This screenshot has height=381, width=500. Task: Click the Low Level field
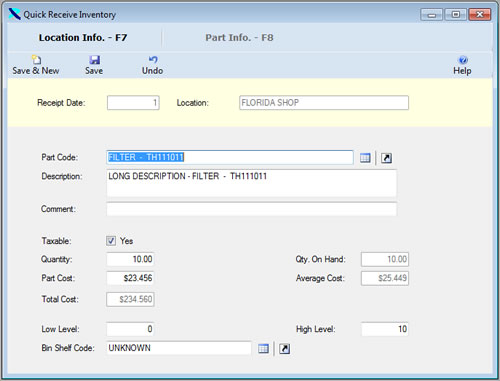click(130, 329)
